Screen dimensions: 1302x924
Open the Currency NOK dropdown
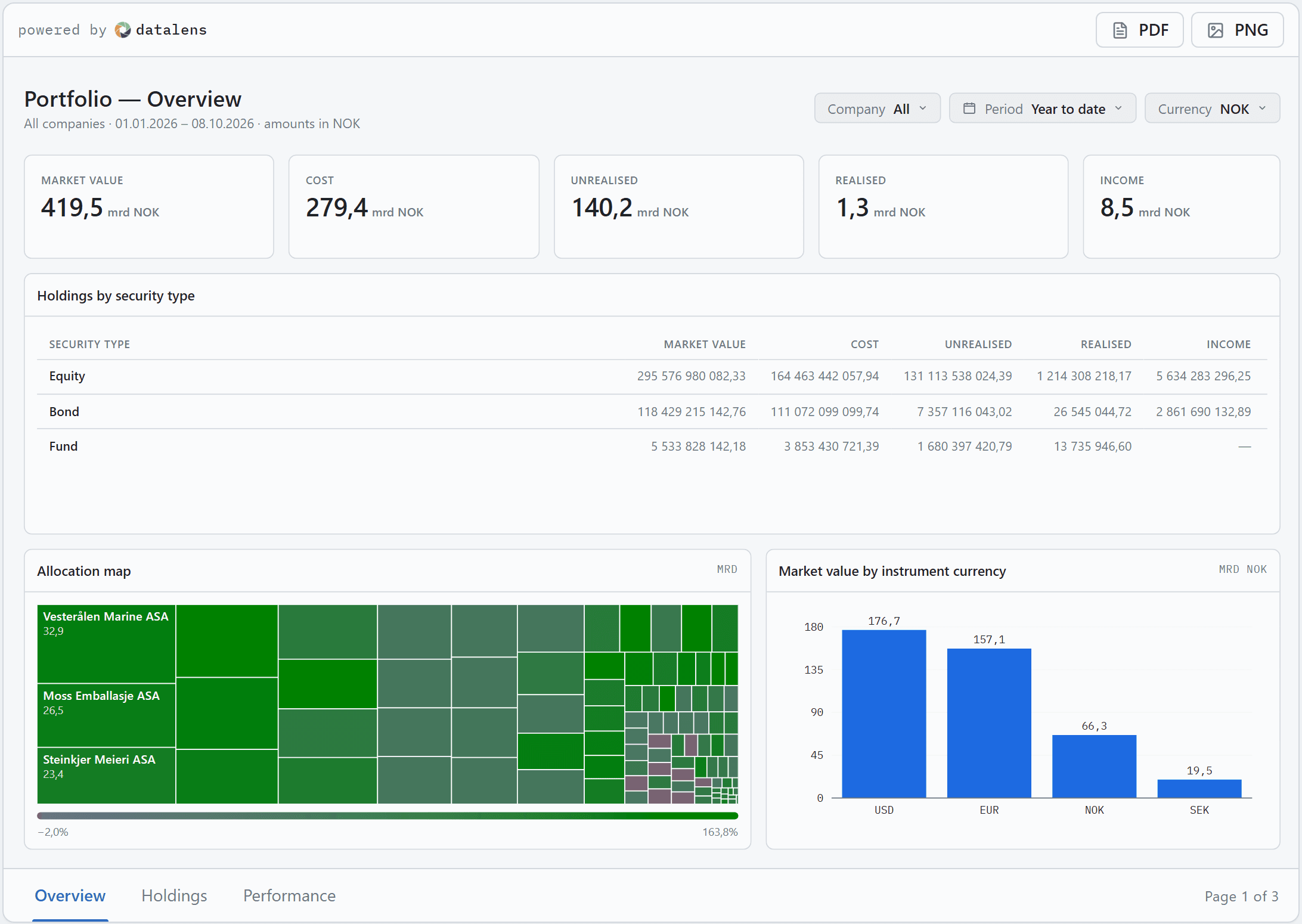1212,108
